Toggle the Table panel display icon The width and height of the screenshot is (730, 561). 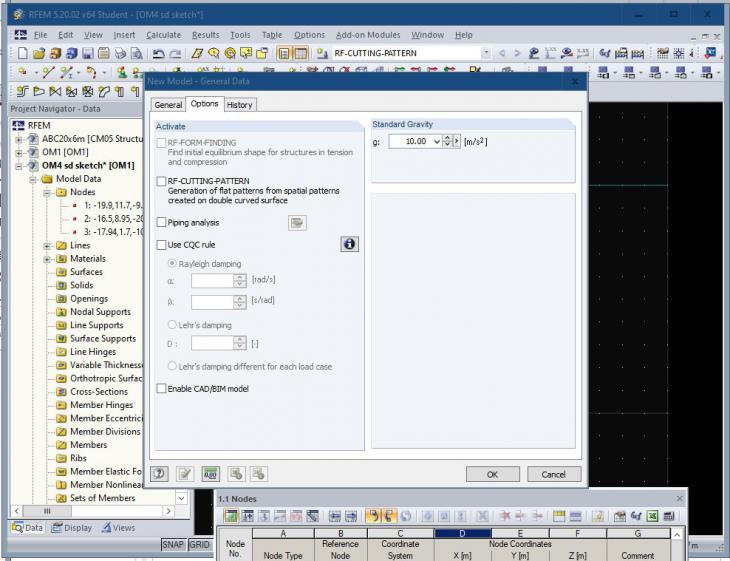tap(301, 53)
